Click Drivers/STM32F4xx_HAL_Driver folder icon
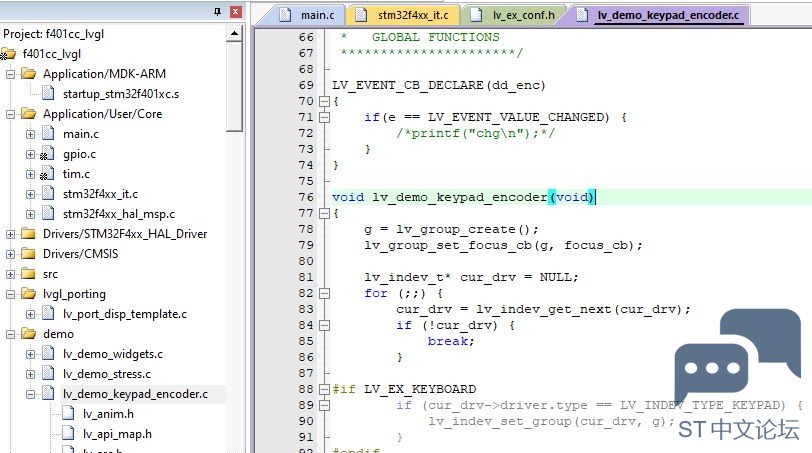Image resolution: width=812 pixels, height=453 pixels. (x=28, y=233)
